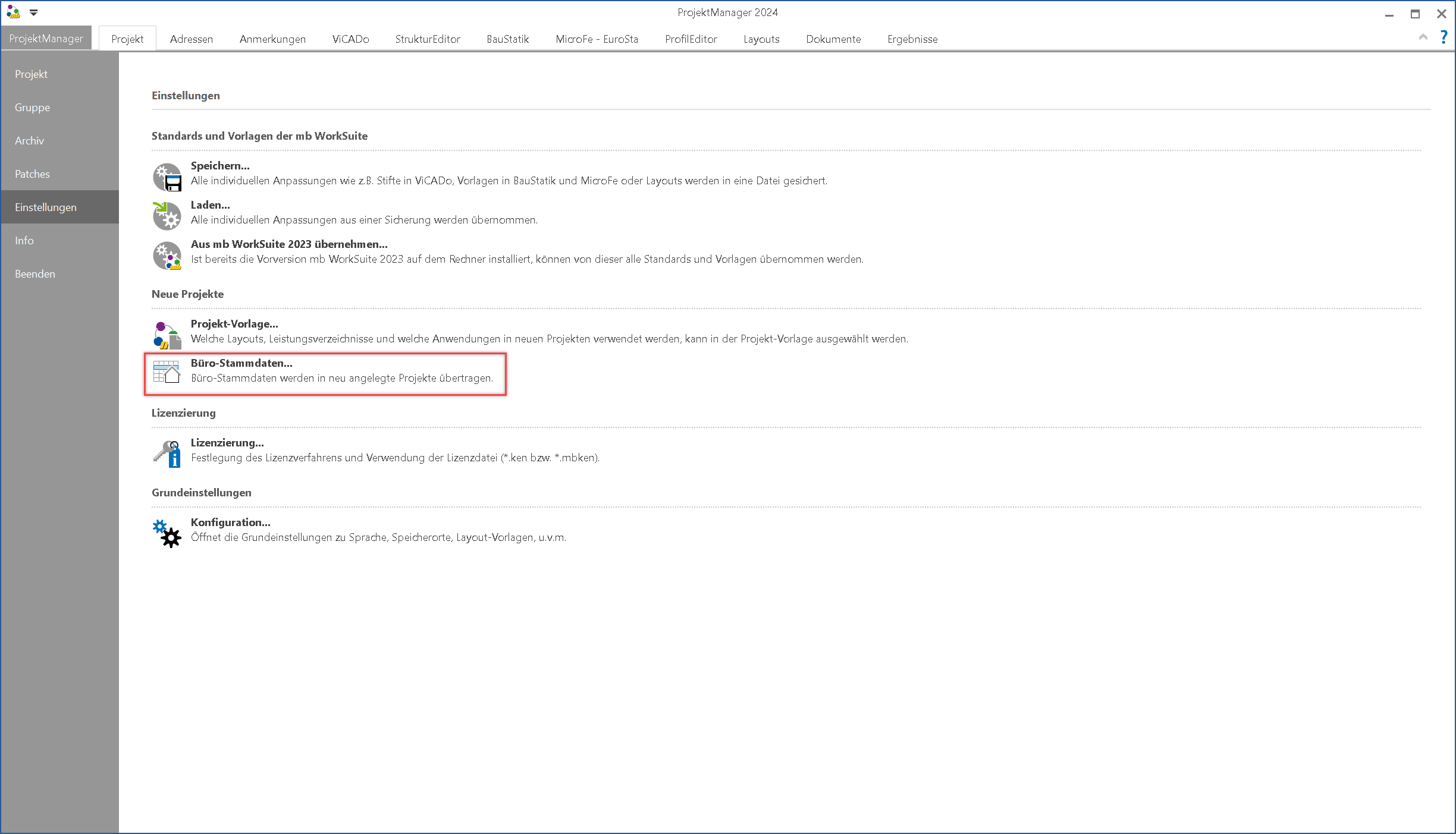Maximize the ProjektManager 2024 window
1456x834 pixels.
click(1415, 14)
